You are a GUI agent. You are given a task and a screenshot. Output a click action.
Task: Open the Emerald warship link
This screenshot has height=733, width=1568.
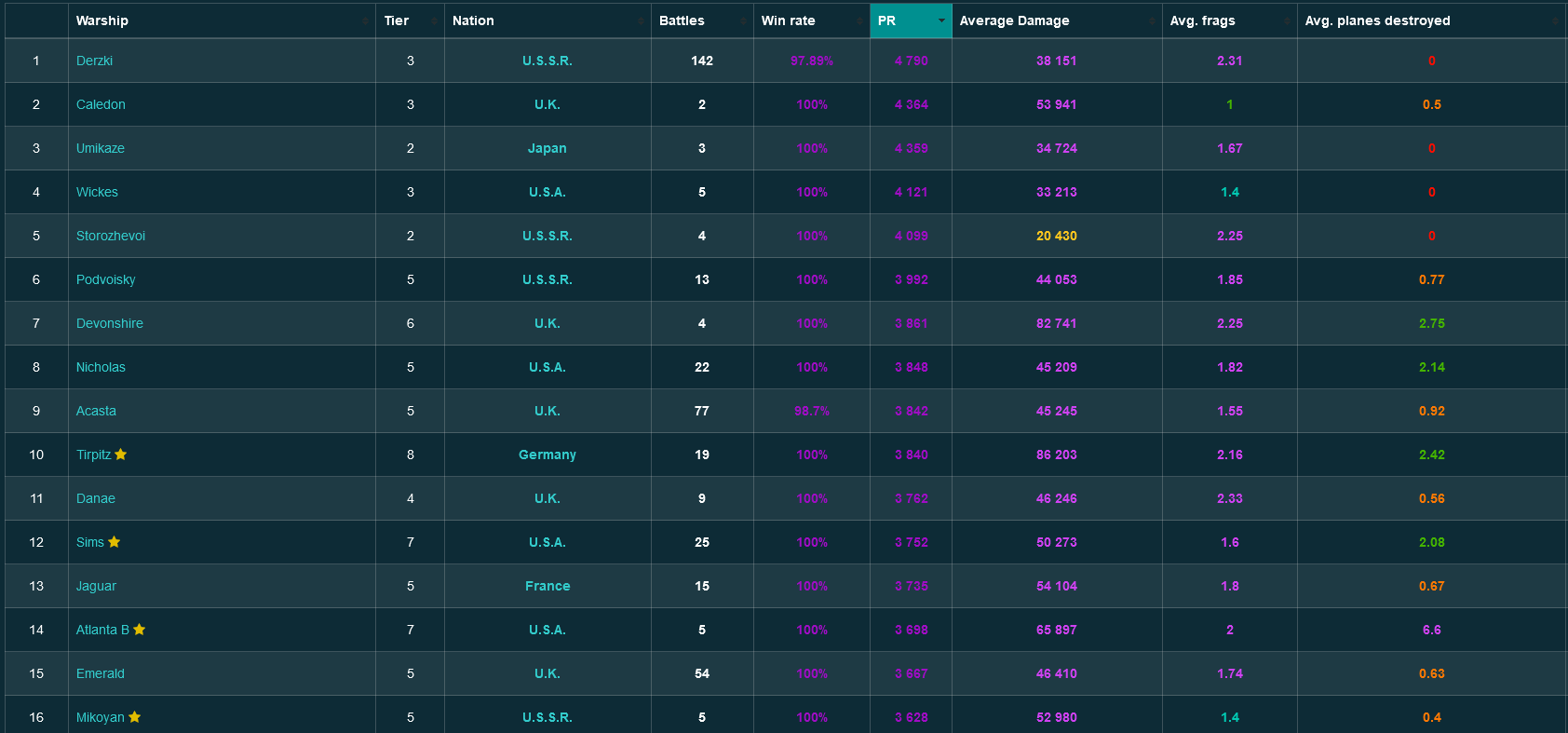[101, 673]
